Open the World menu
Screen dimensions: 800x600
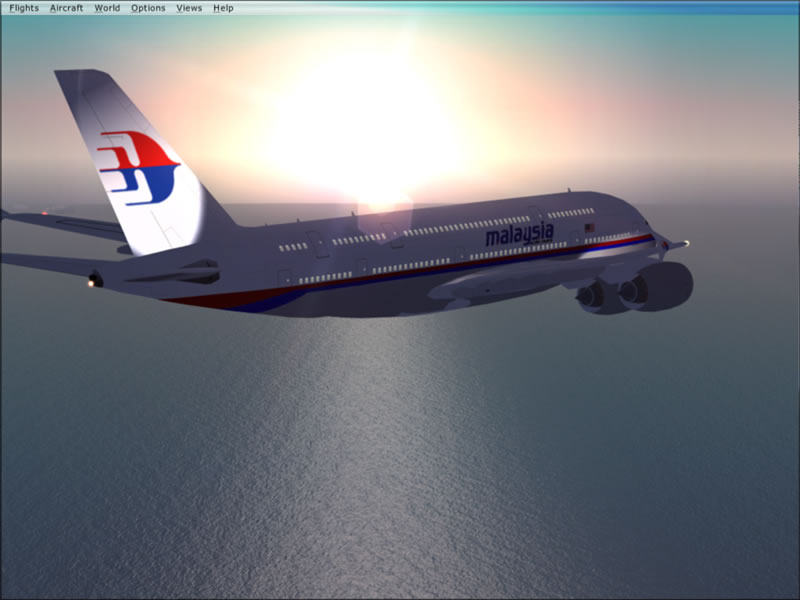[107, 8]
